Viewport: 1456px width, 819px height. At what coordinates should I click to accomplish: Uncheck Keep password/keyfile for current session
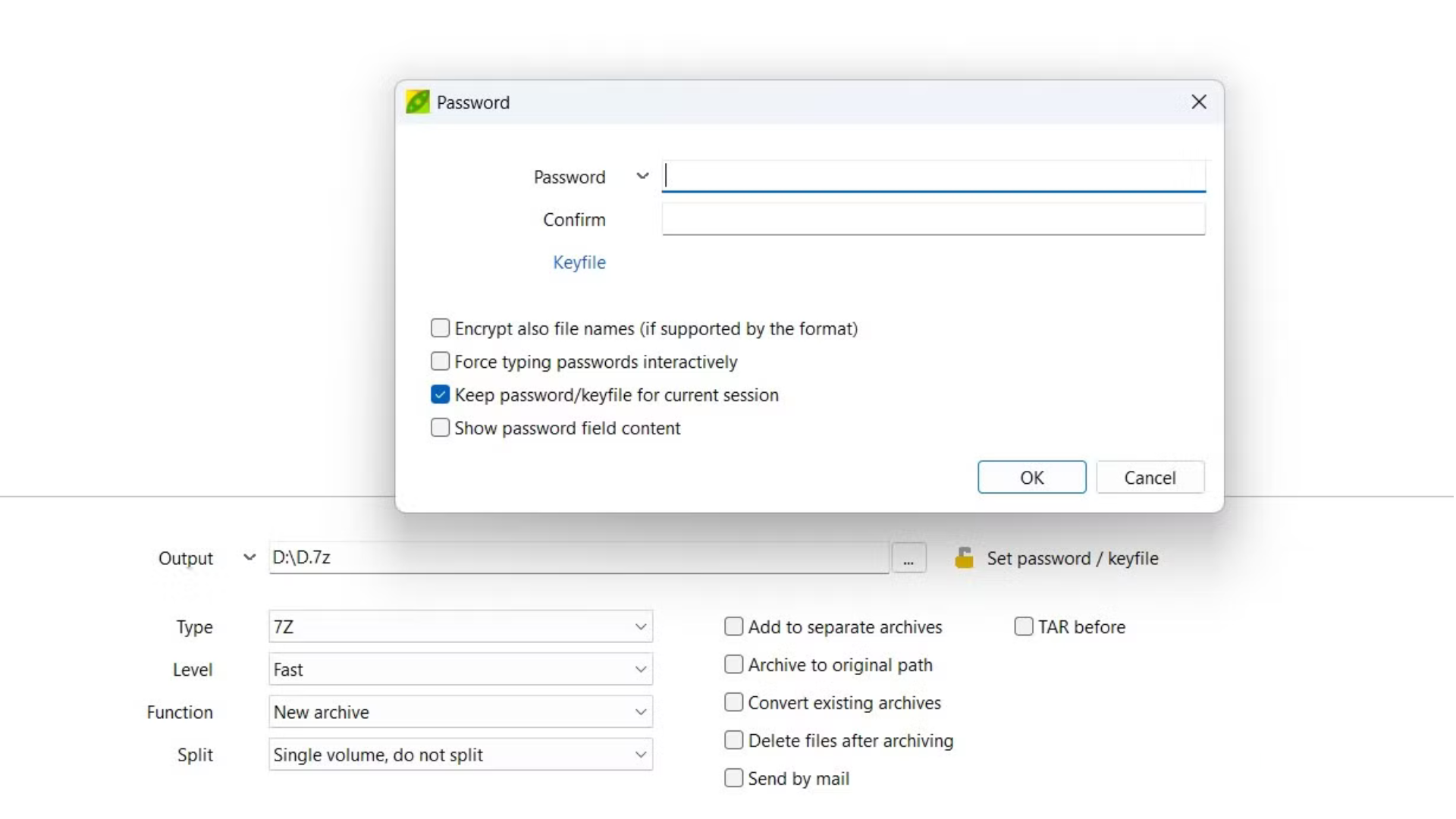point(440,394)
